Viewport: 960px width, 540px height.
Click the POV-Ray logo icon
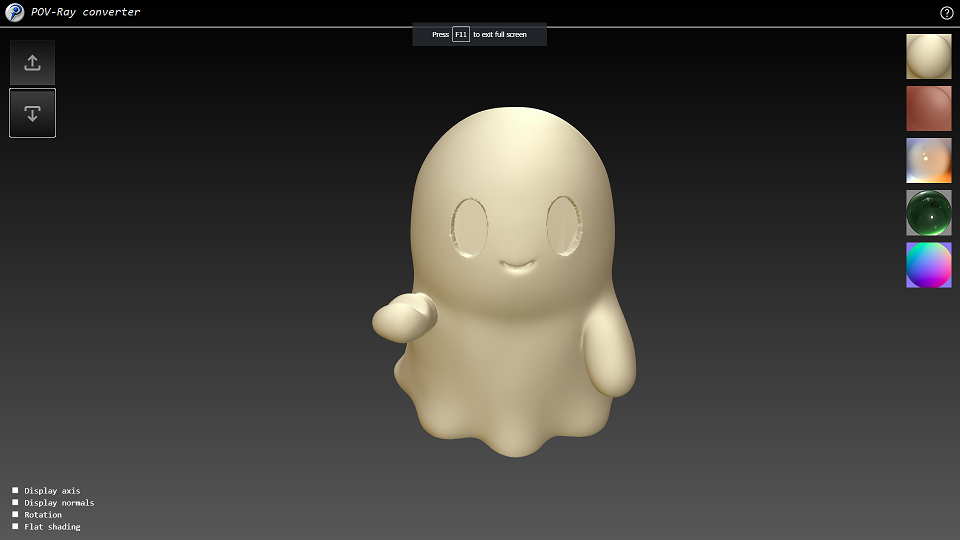point(15,12)
